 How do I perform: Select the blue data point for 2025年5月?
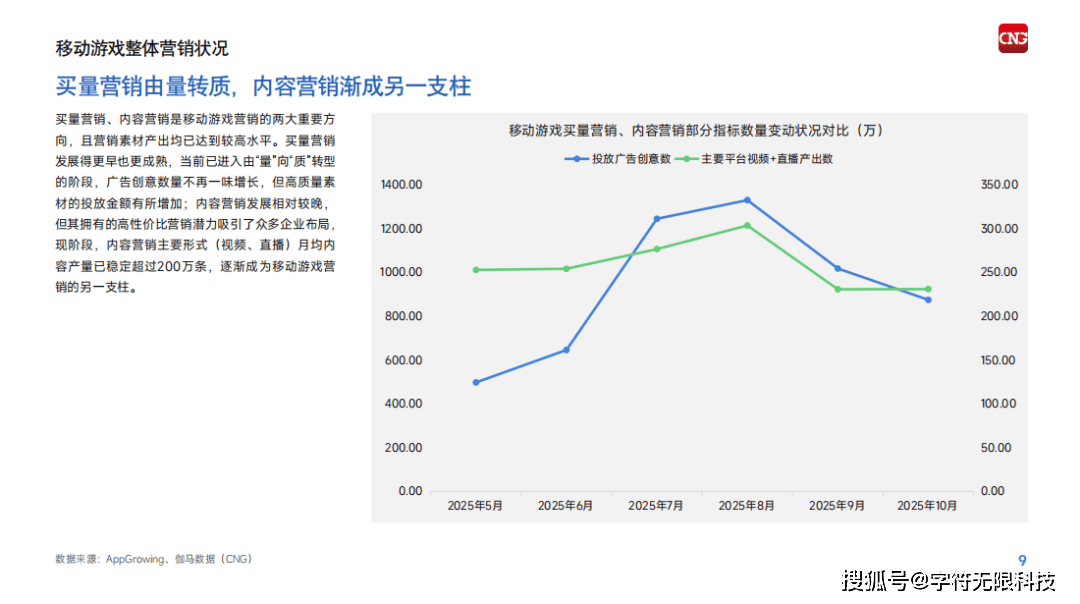pos(476,382)
